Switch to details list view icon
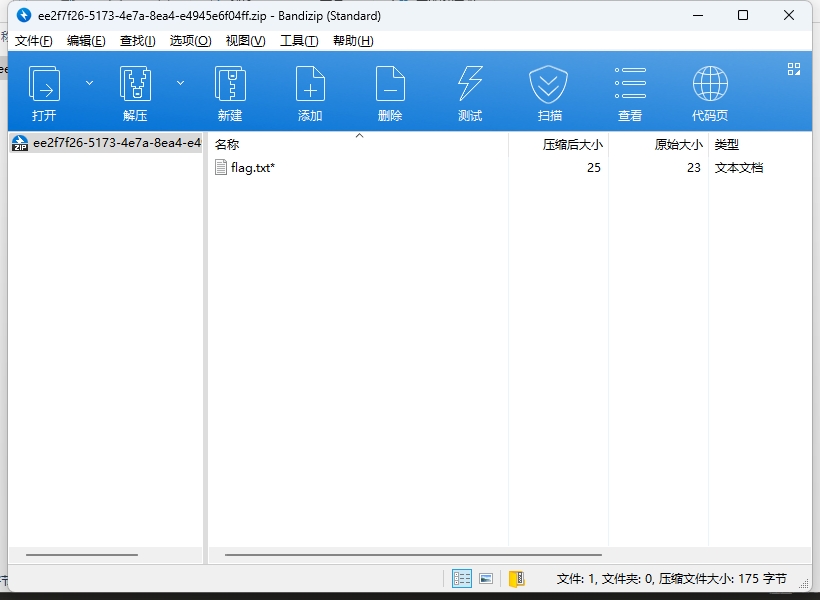Viewport: 820px width, 600px height. coord(462,579)
